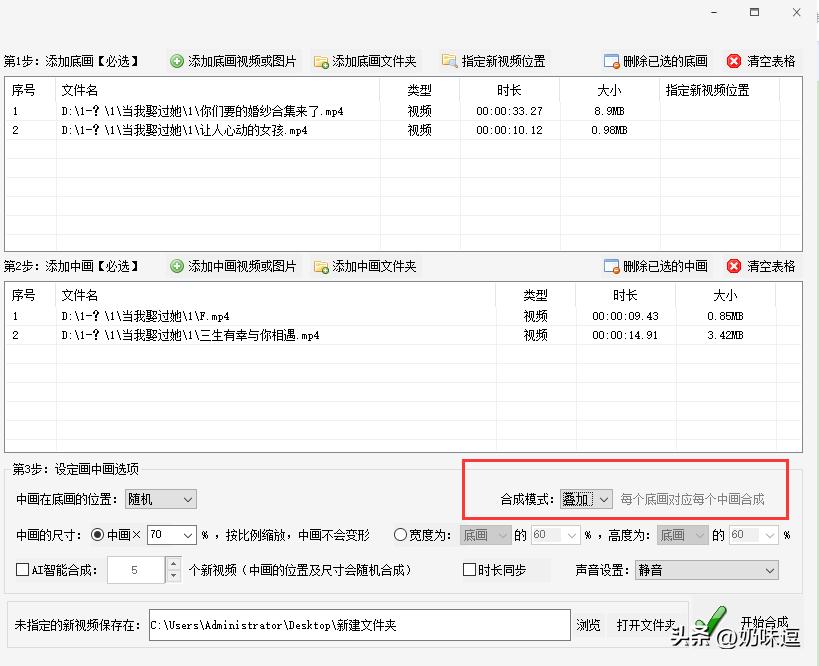Select the 宽度为 radio button
The height and width of the screenshot is (666, 819).
[400, 534]
